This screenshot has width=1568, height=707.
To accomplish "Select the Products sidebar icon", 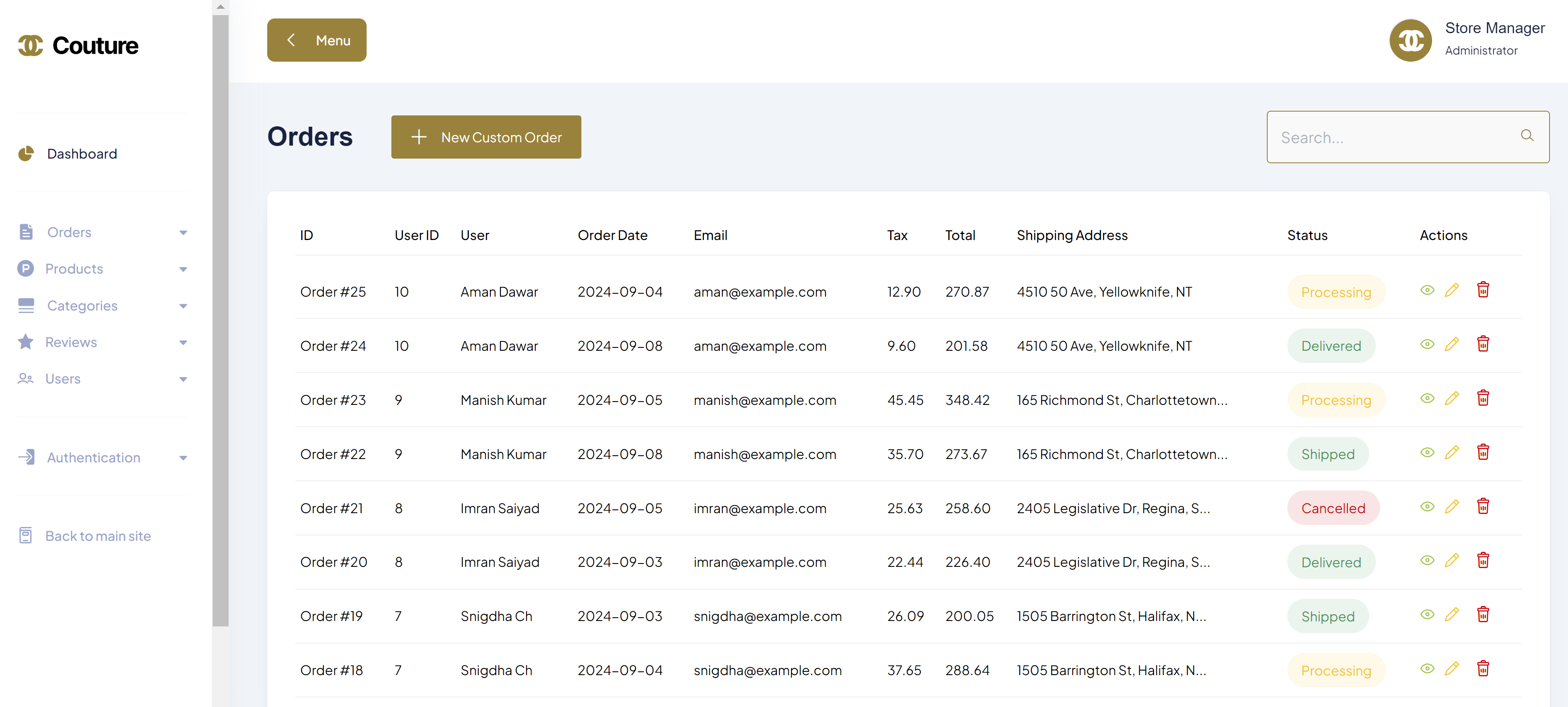I will click(x=26, y=268).
